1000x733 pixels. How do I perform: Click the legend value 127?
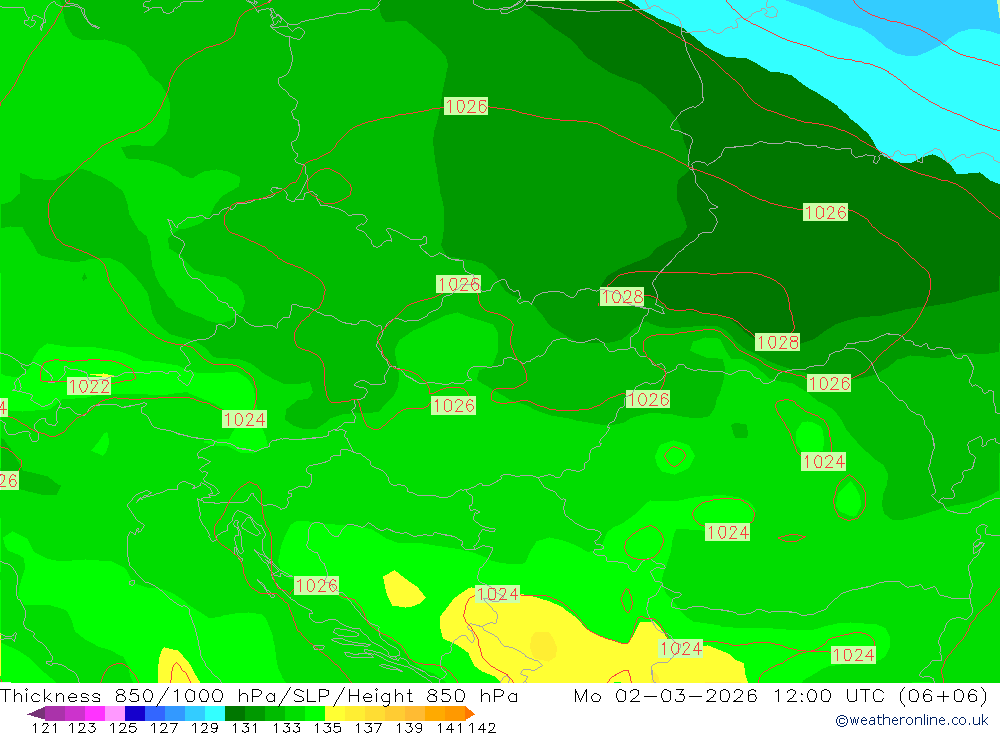click(x=164, y=727)
